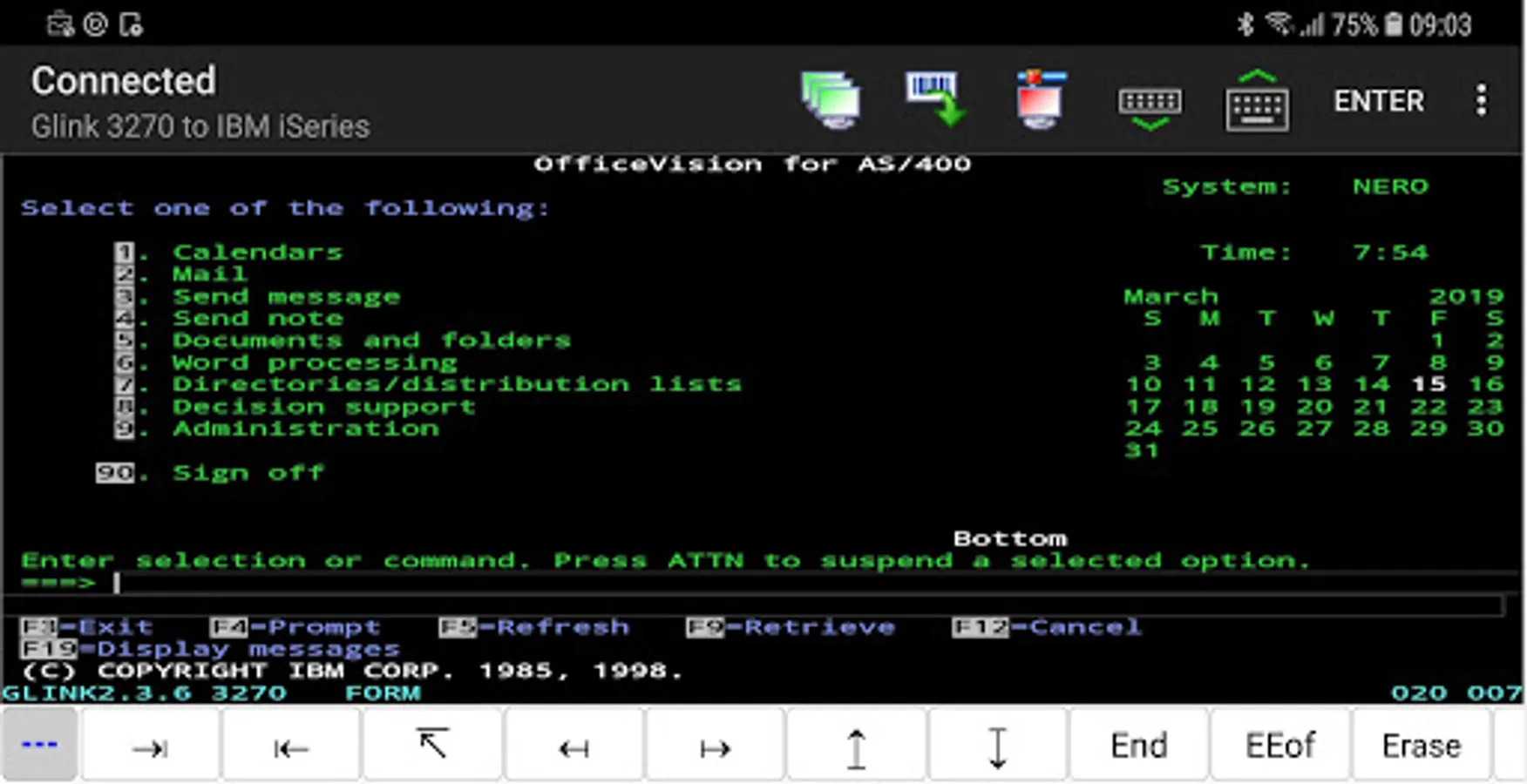This screenshot has height=784, width=1527.
Task: Tap the cursor right arrow key
Action: coord(715,746)
